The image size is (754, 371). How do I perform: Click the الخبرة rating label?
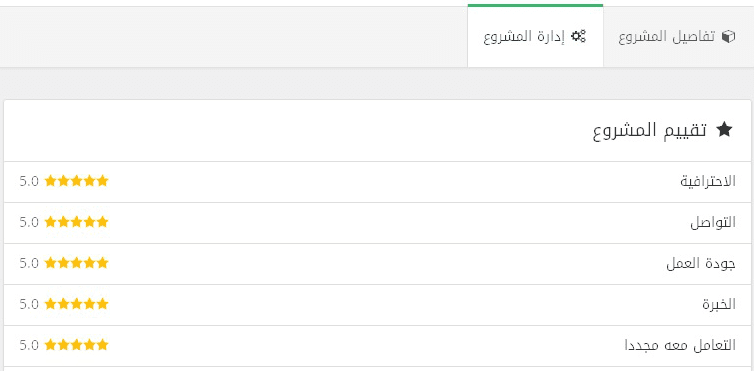(719, 304)
